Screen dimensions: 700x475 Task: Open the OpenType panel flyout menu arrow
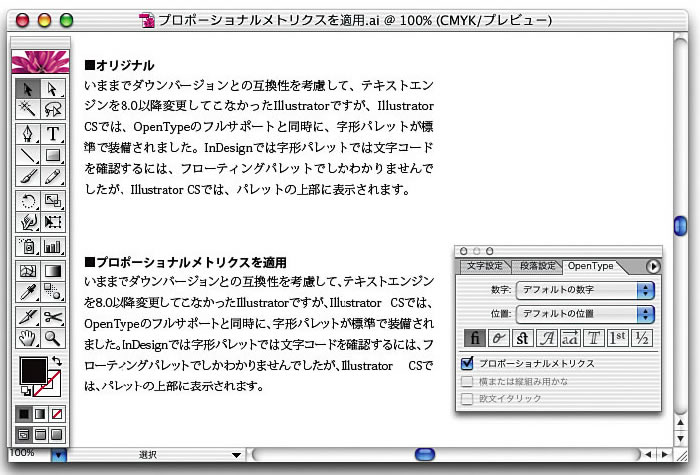[x=653, y=267]
